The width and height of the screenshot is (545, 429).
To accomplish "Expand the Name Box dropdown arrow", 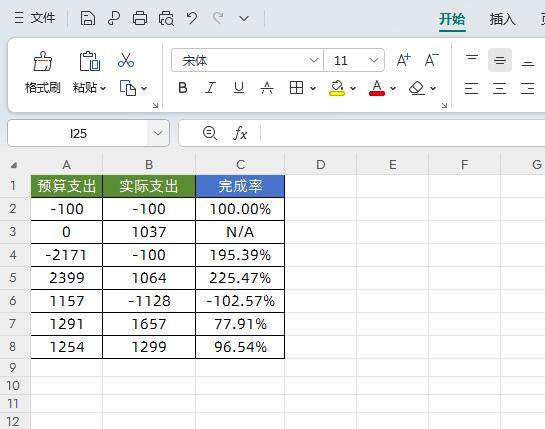I will [x=158, y=133].
